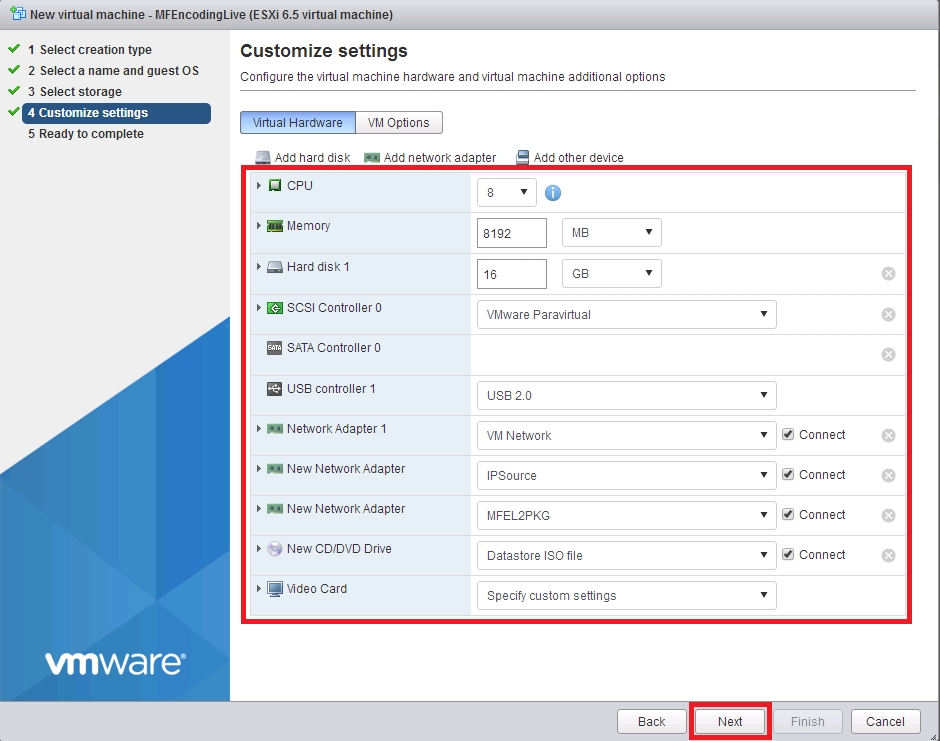Click the Memory module icon
This screenshot has height=741, width=940.
point(275,226)
